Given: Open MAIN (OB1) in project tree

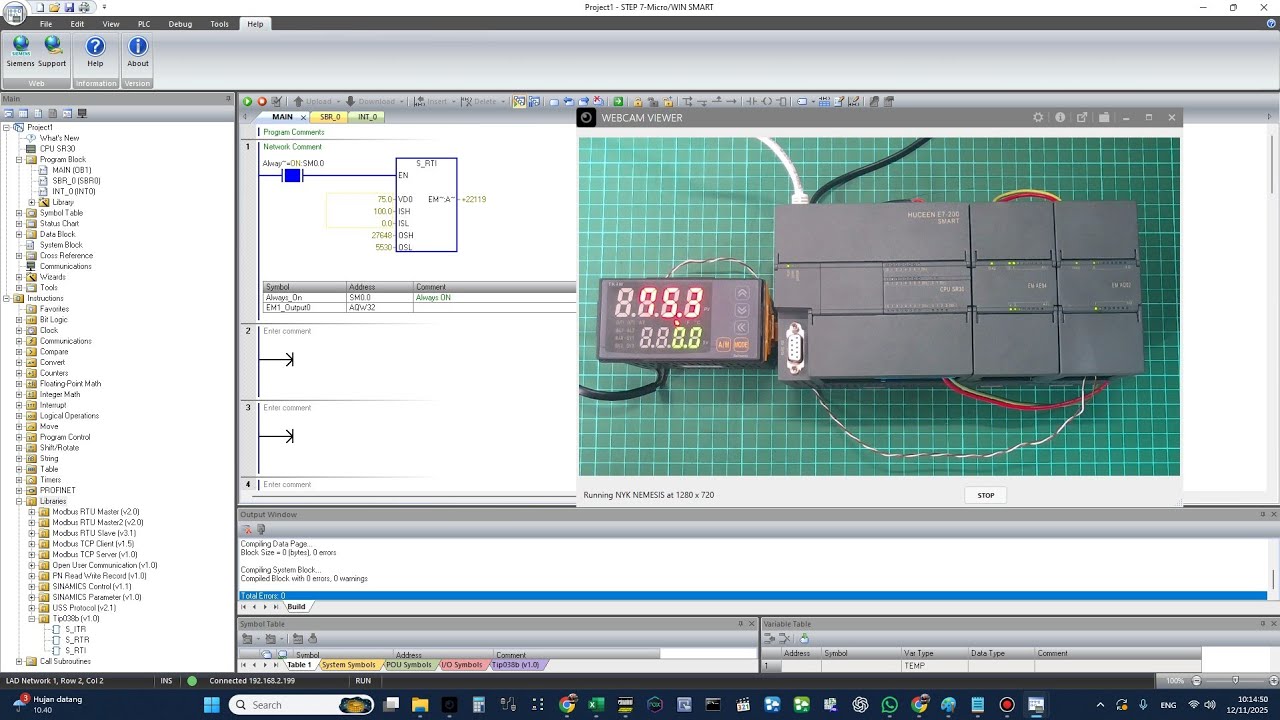Looking at the screenshot, I should [x=72, y=170].
